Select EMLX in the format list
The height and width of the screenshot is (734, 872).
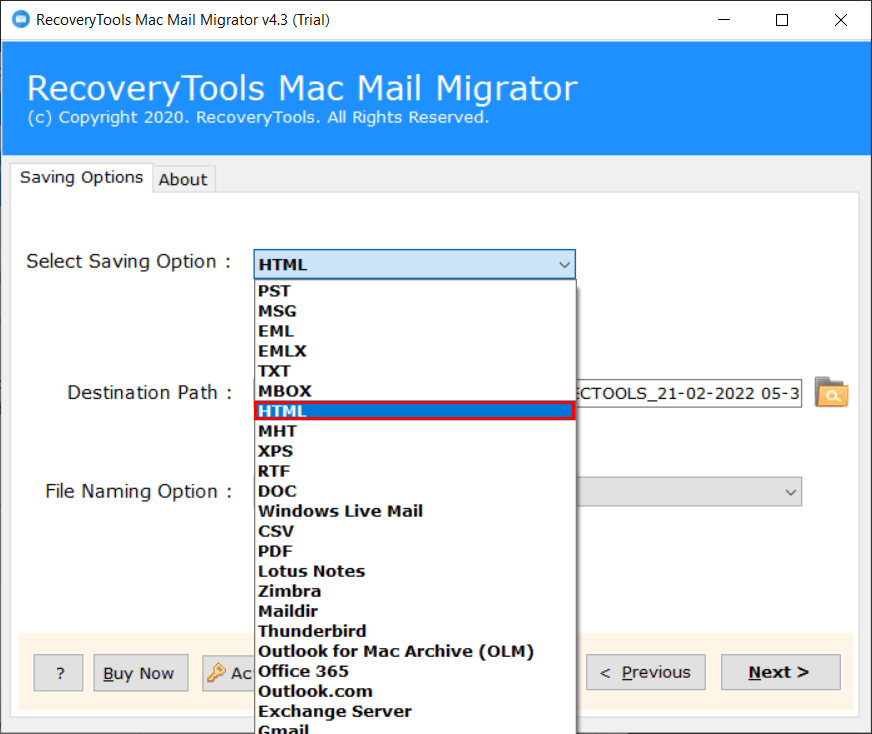[415, 351]
